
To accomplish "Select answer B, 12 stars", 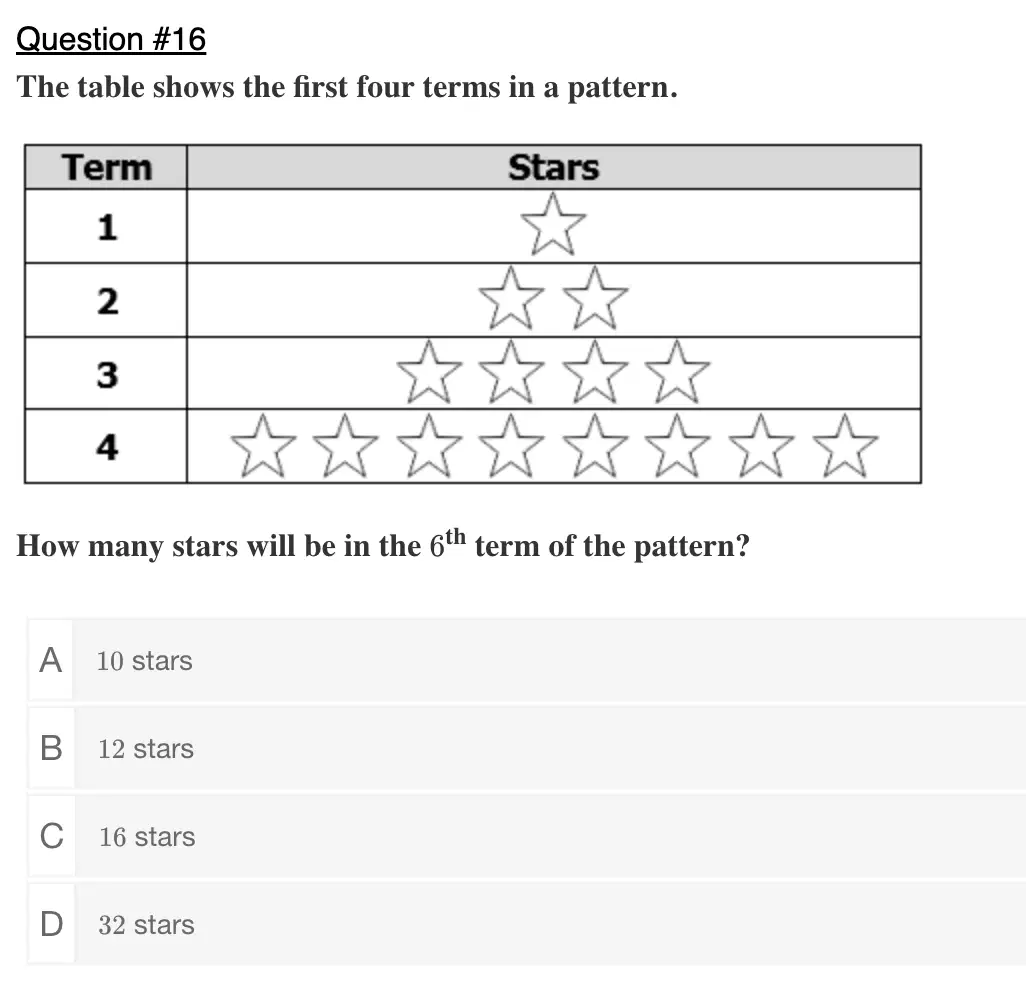I will [x=527, y=748].
